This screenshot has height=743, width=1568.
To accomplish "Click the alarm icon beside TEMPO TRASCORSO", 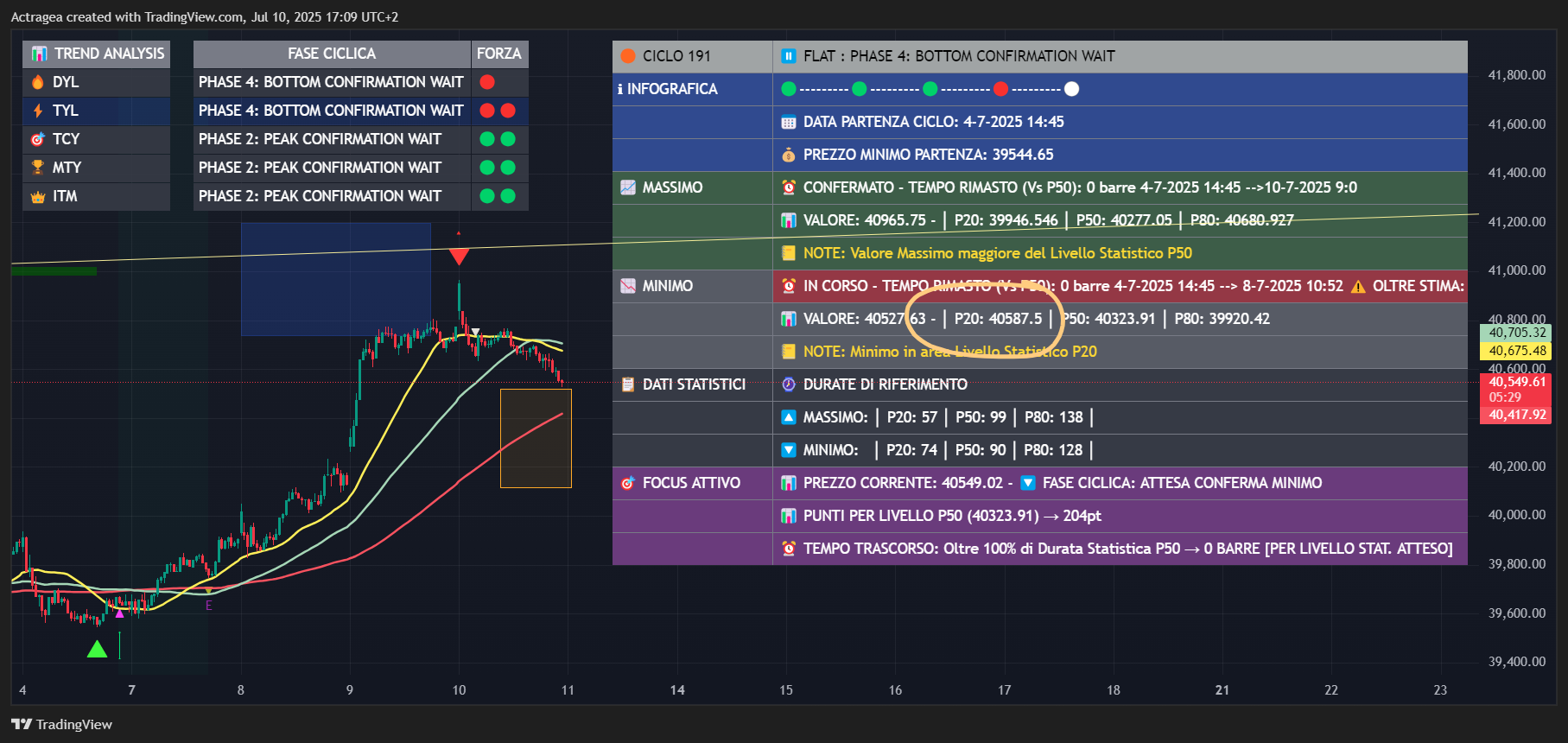I will pos(789,549).
